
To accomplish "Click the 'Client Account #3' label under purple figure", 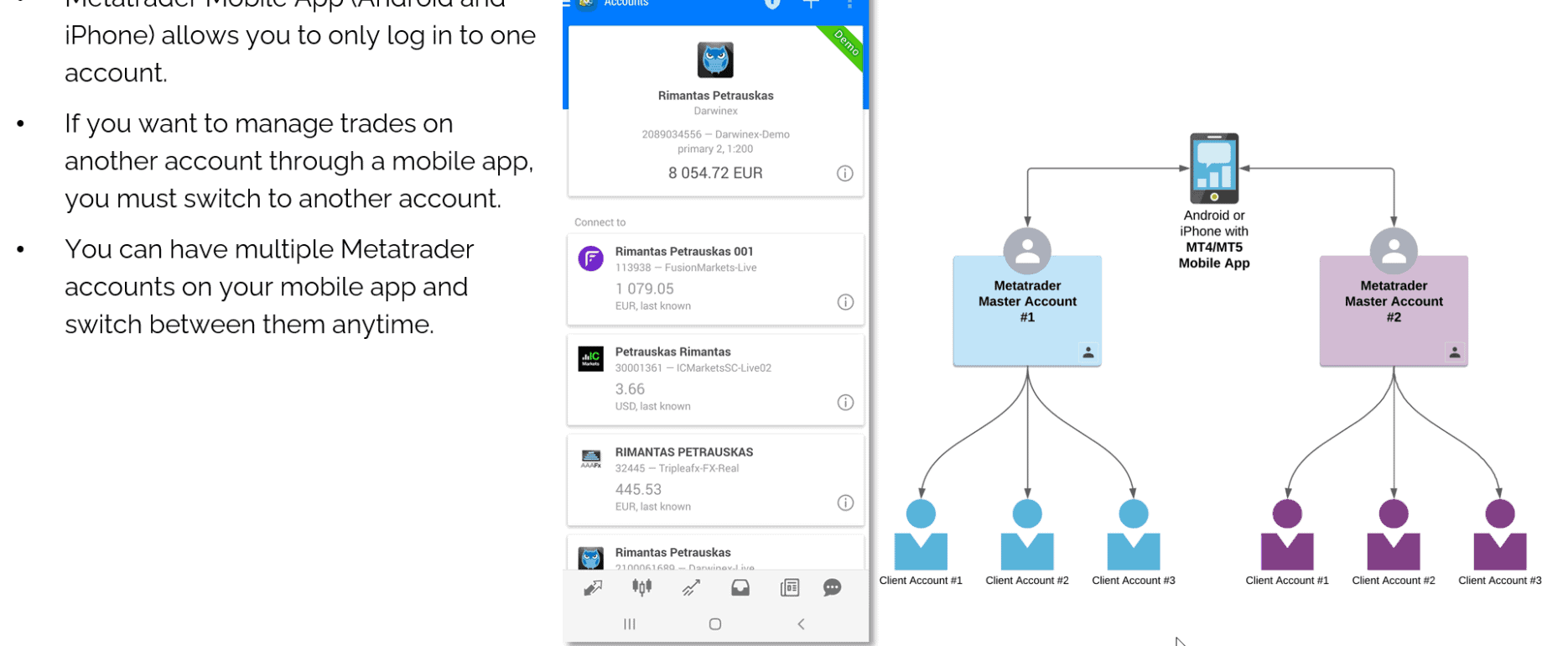I will point(1500,581).
